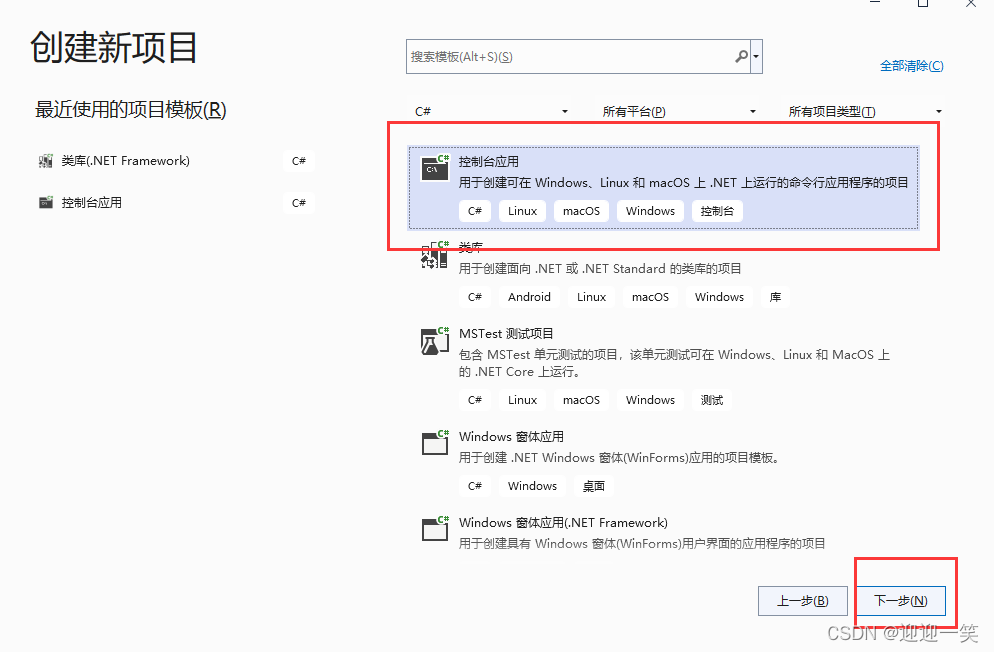Image resolution: width=994 pixels, height=652 pixels.
Task: Click the 下一步(N) next button
Action: point(901,601)
